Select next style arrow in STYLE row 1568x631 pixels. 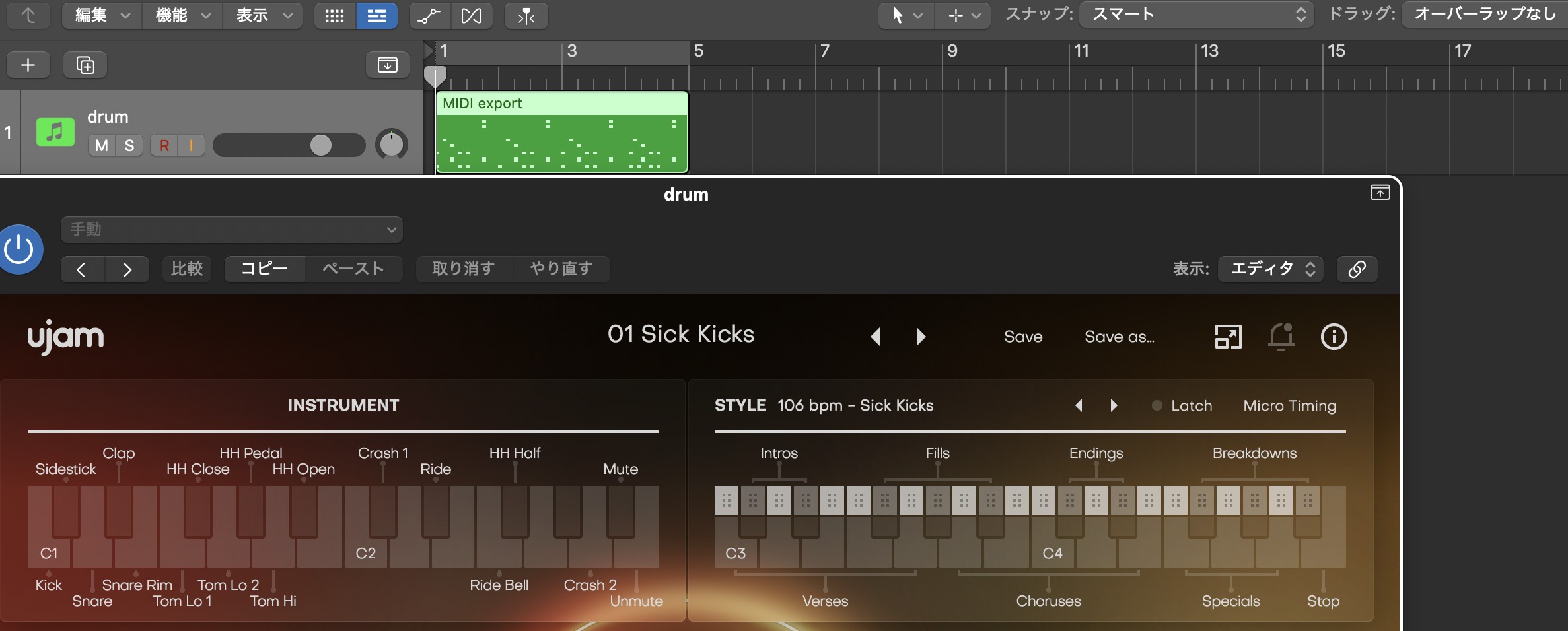coord(1114,405)
